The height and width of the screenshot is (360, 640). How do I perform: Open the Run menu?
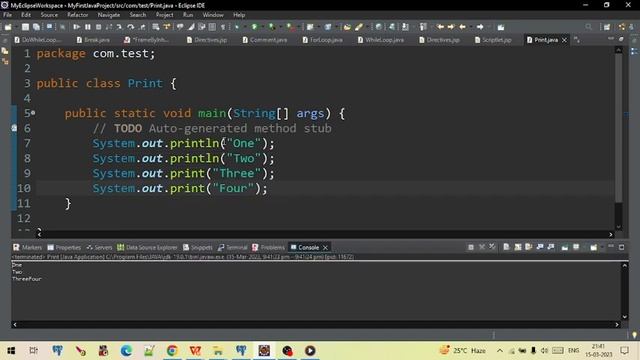click(x=188, y=15)
